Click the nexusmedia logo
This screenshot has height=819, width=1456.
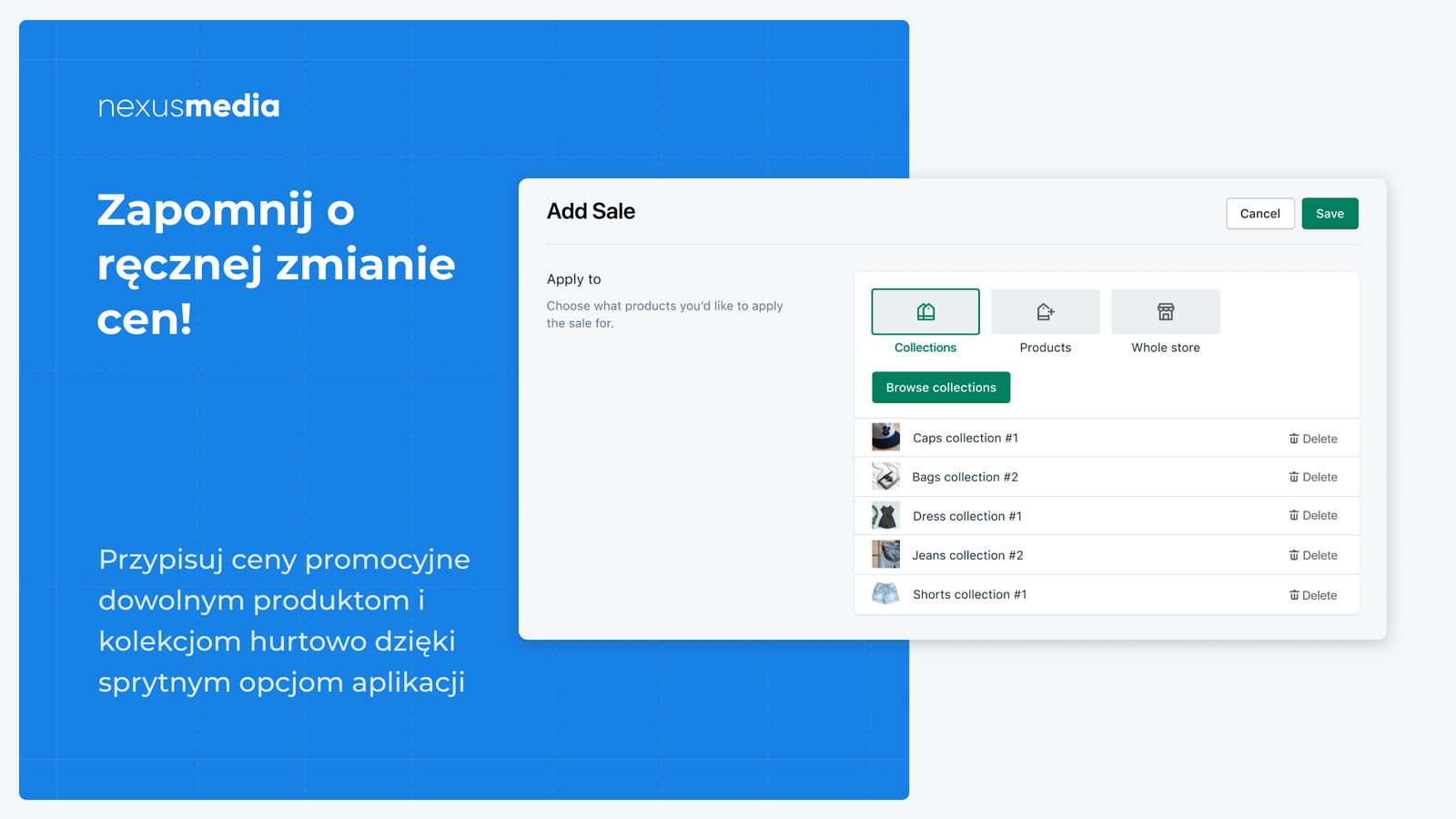click(188, 106)
